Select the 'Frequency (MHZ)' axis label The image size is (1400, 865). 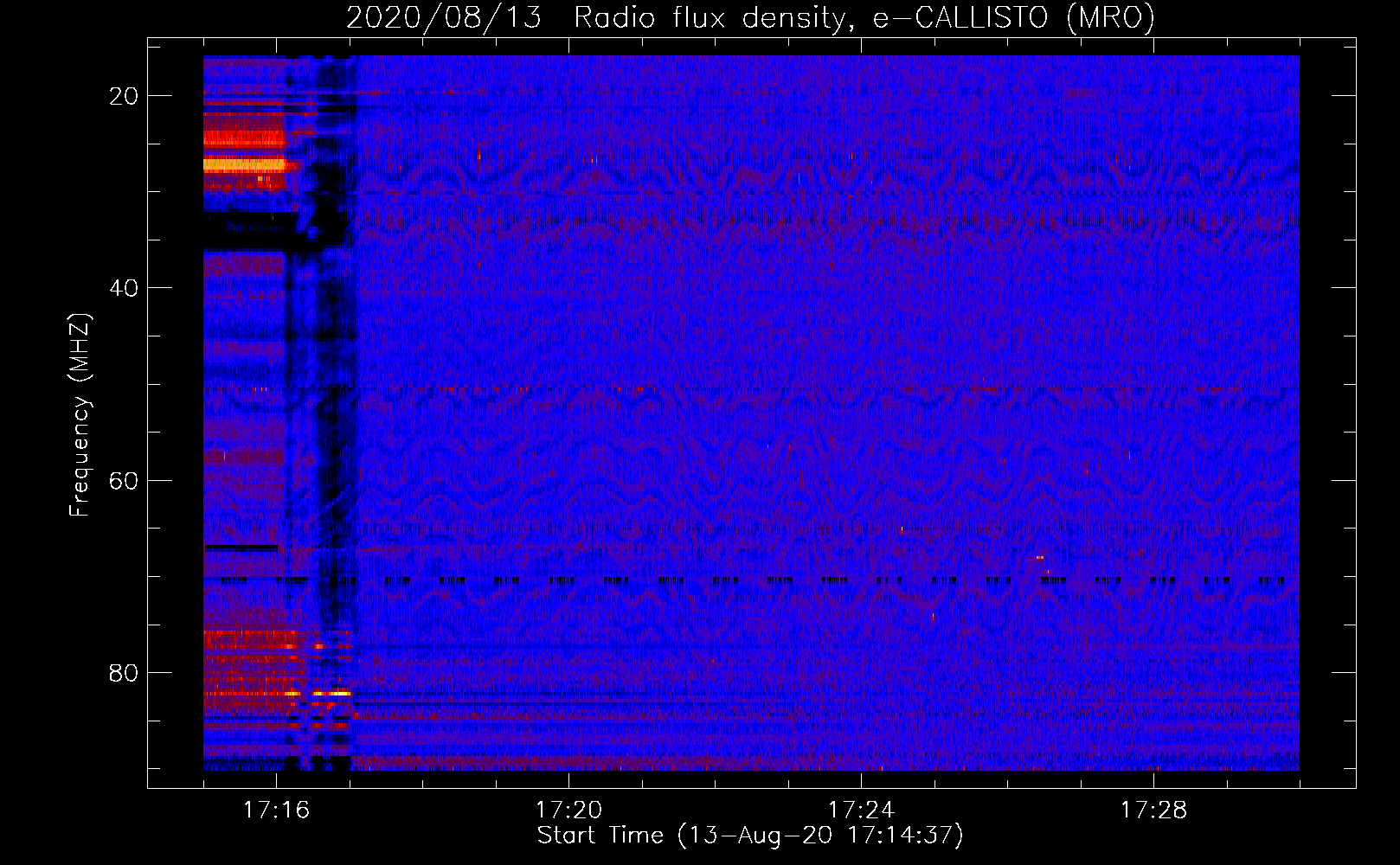pyautogui.click(x=80, y=414)
